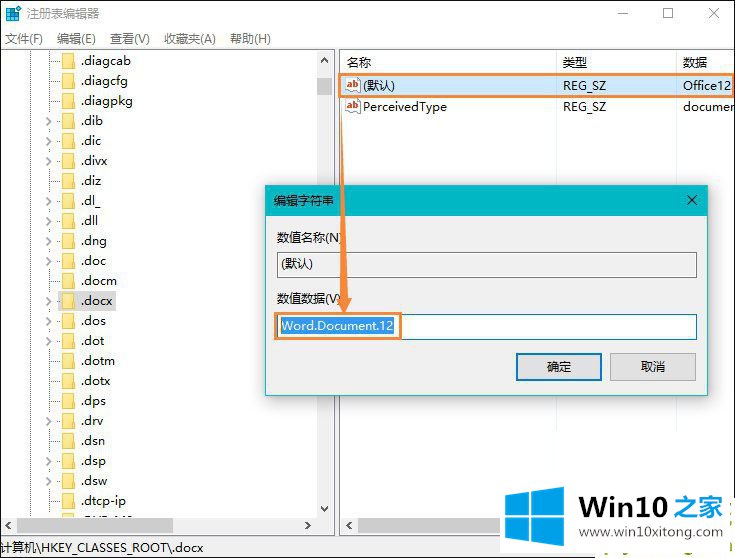The image size is (735, 558).
Task: Click the .docm folder icon
Action: pos(68,281)
